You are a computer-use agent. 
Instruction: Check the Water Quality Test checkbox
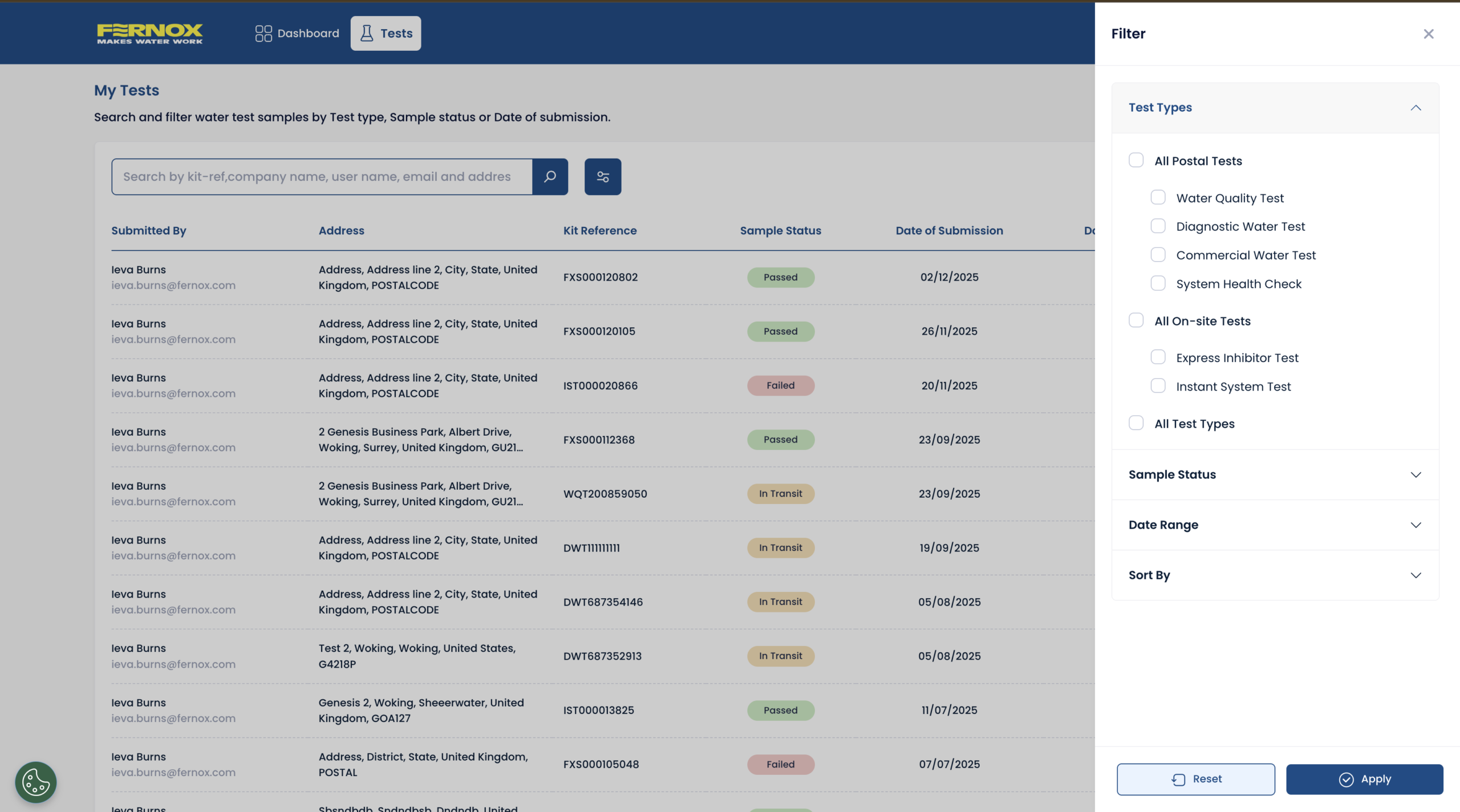1158,197
